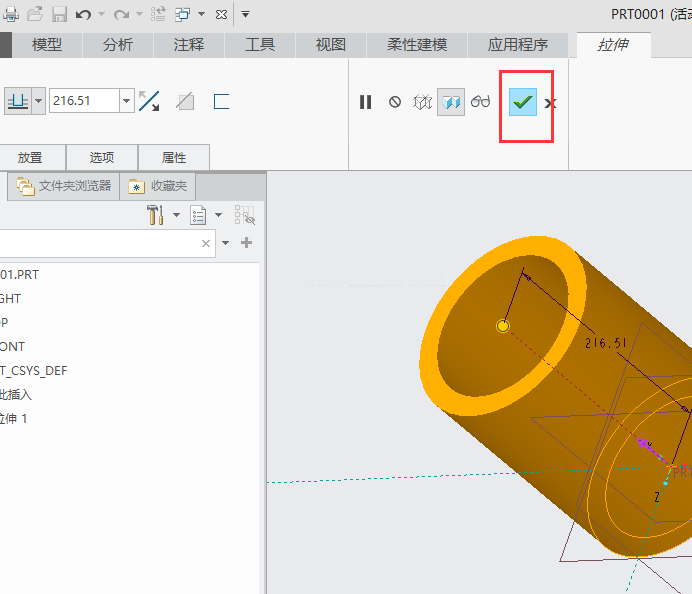
Task: Flip the extrude depth direction
Action: click(149, 101)
